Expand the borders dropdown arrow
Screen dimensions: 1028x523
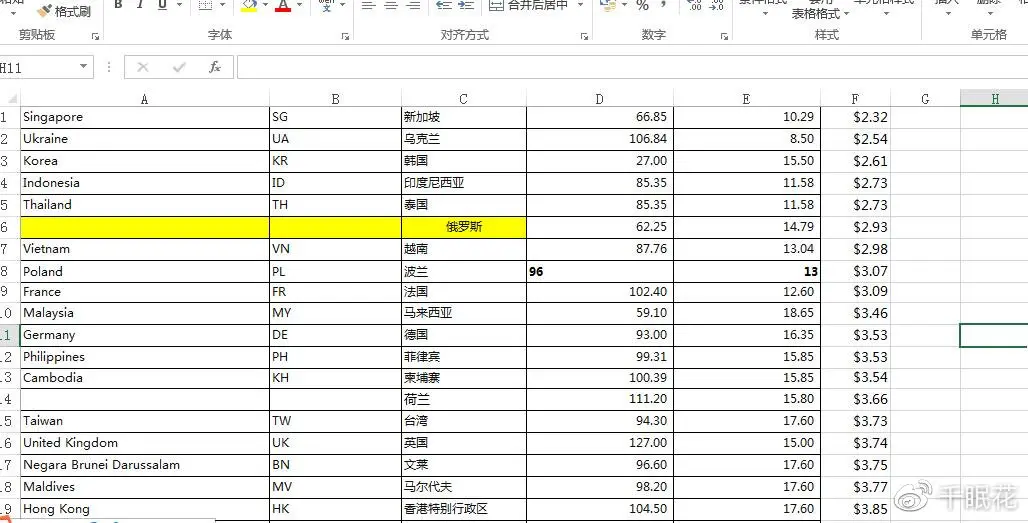tap(222, 5)
